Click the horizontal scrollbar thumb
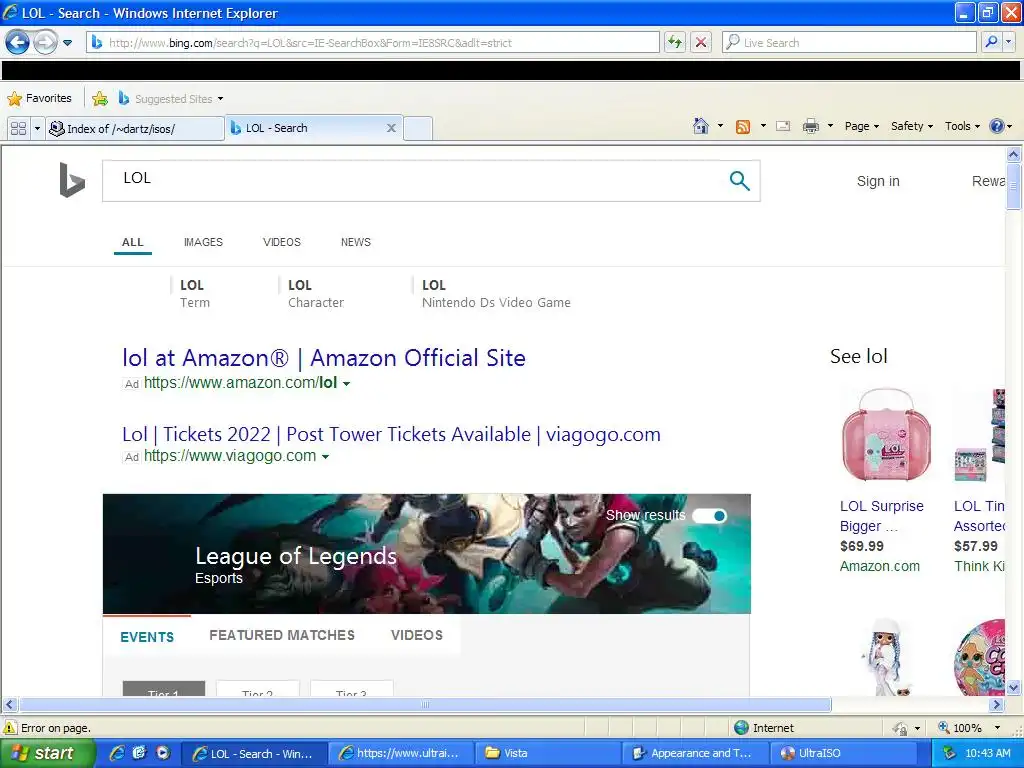The height and width of the screenshot is (768, 1024). (x=425, y=705)
